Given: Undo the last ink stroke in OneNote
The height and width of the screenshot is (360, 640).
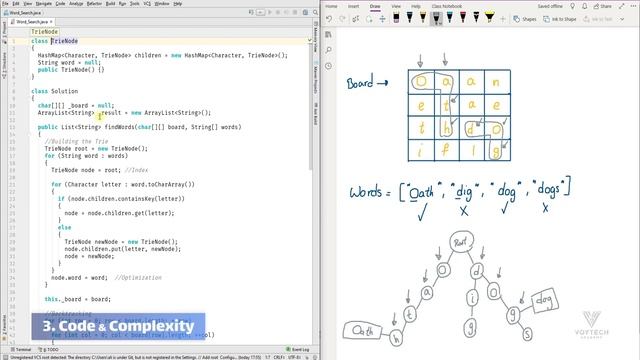Looking at the screenshot, I should [x=329, y=19].
